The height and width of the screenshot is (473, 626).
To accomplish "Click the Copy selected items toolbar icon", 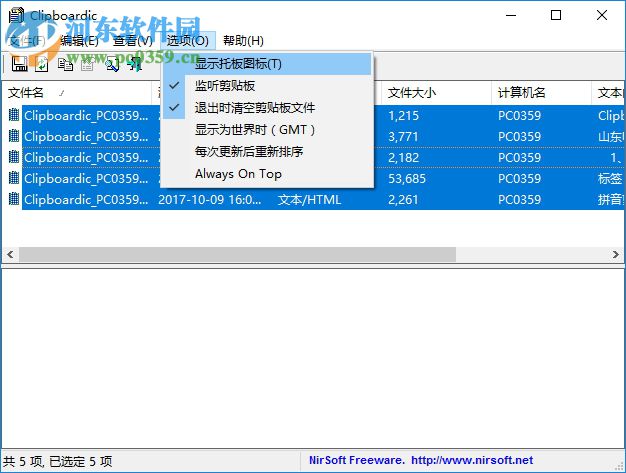I will [x=65, y=64].
